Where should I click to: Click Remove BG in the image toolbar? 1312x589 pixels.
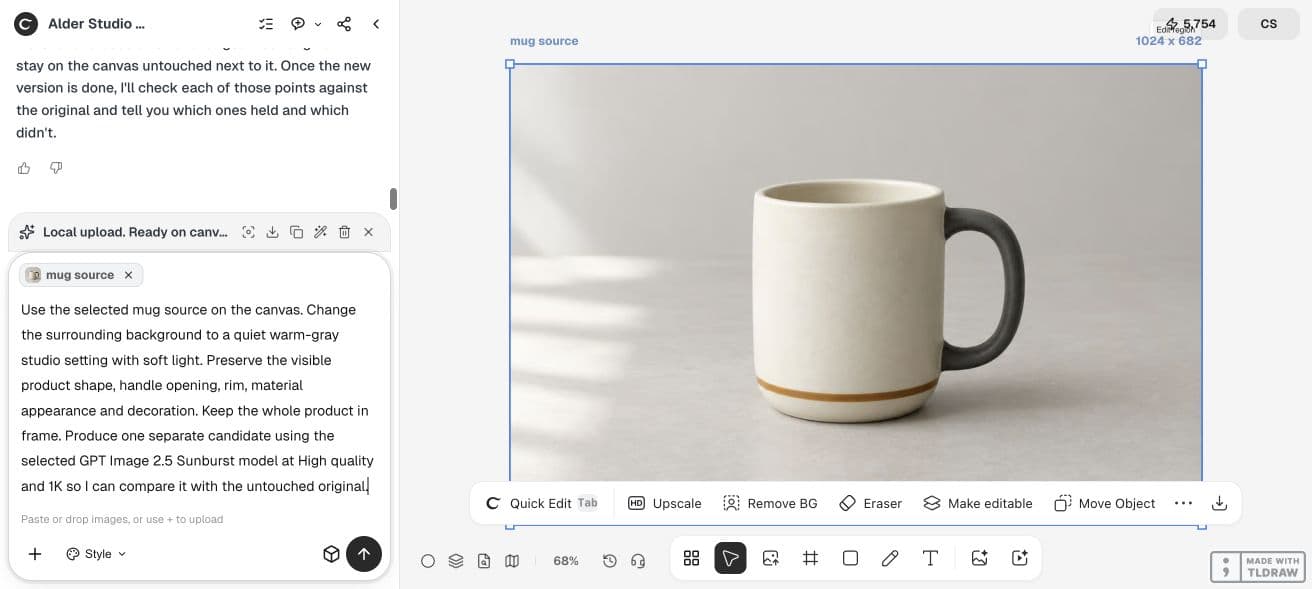tap(770, 503)
